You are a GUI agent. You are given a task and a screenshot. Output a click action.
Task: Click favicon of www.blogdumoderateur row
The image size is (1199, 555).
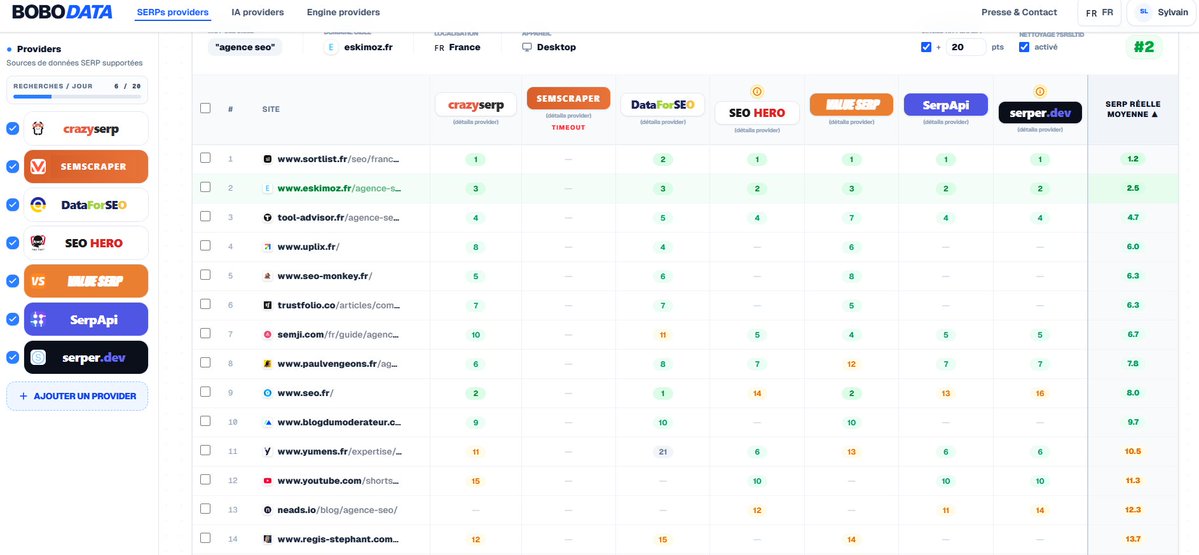coord(268,422)
